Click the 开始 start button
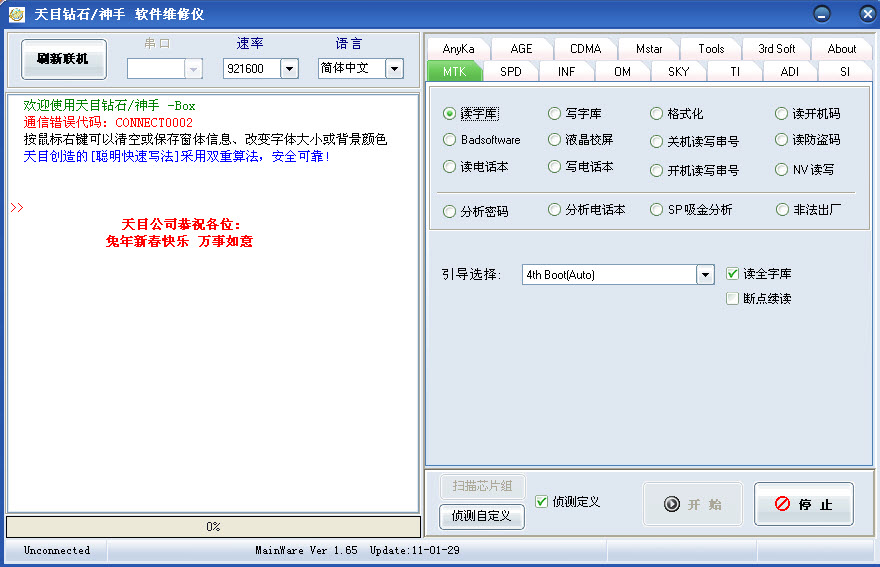Screen dimensions: 880x567 693,504
